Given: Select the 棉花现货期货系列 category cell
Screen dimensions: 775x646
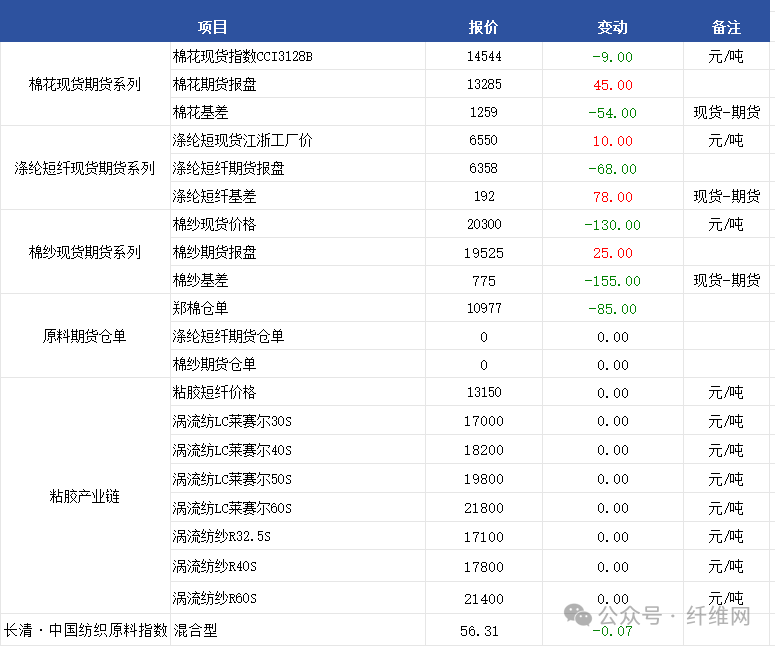Looking at the screenshot, I should pos(85,85).
